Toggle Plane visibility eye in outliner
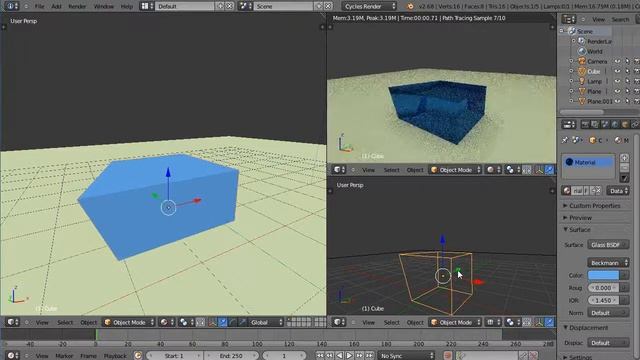This screenshot has width=640, height=360. pyautogui.click(x=617, y=91)
